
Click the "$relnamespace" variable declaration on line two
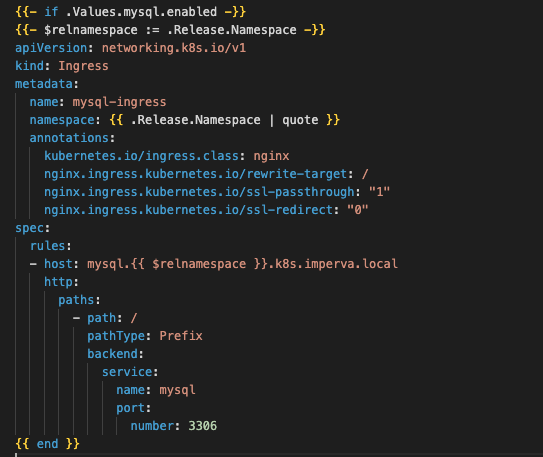91,30
